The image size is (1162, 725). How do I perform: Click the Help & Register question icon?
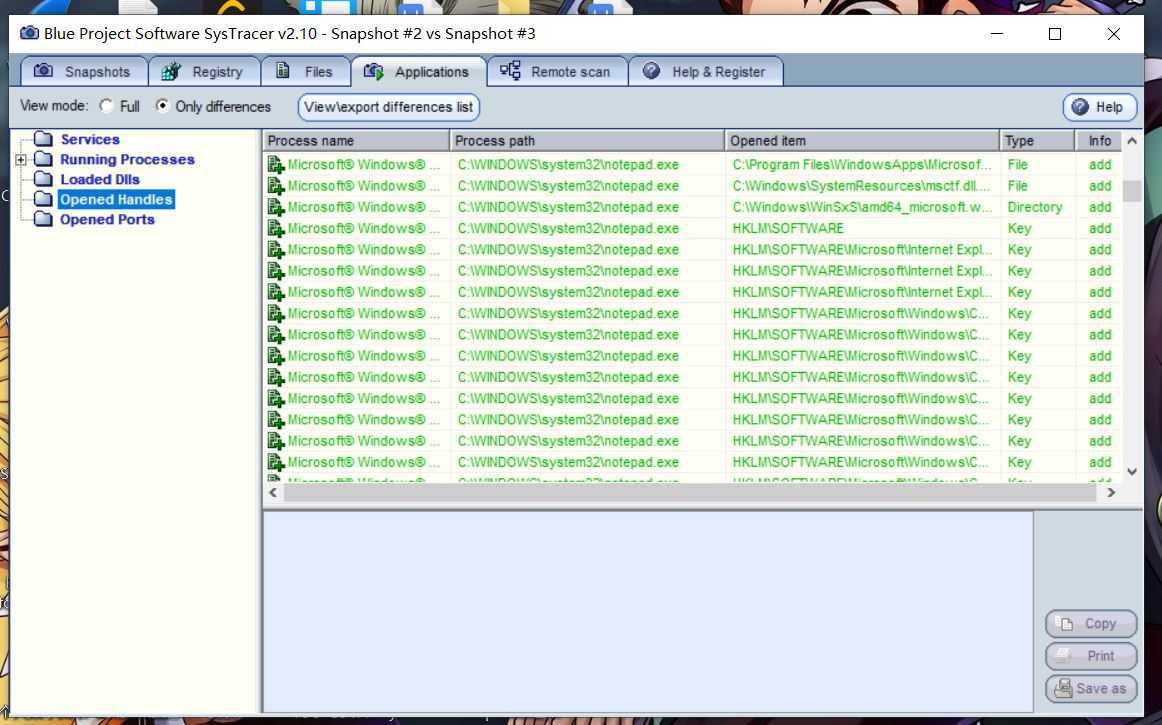[651, 70]
